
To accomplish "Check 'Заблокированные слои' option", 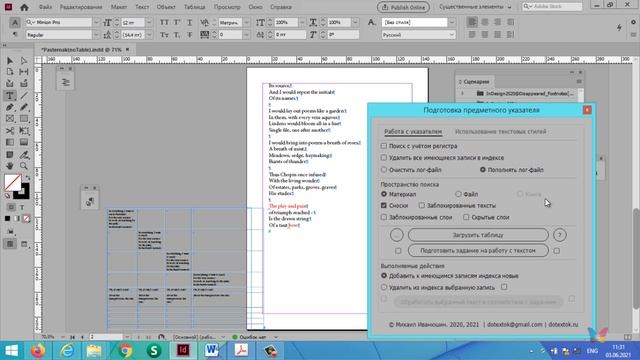I will coord(384,217).
